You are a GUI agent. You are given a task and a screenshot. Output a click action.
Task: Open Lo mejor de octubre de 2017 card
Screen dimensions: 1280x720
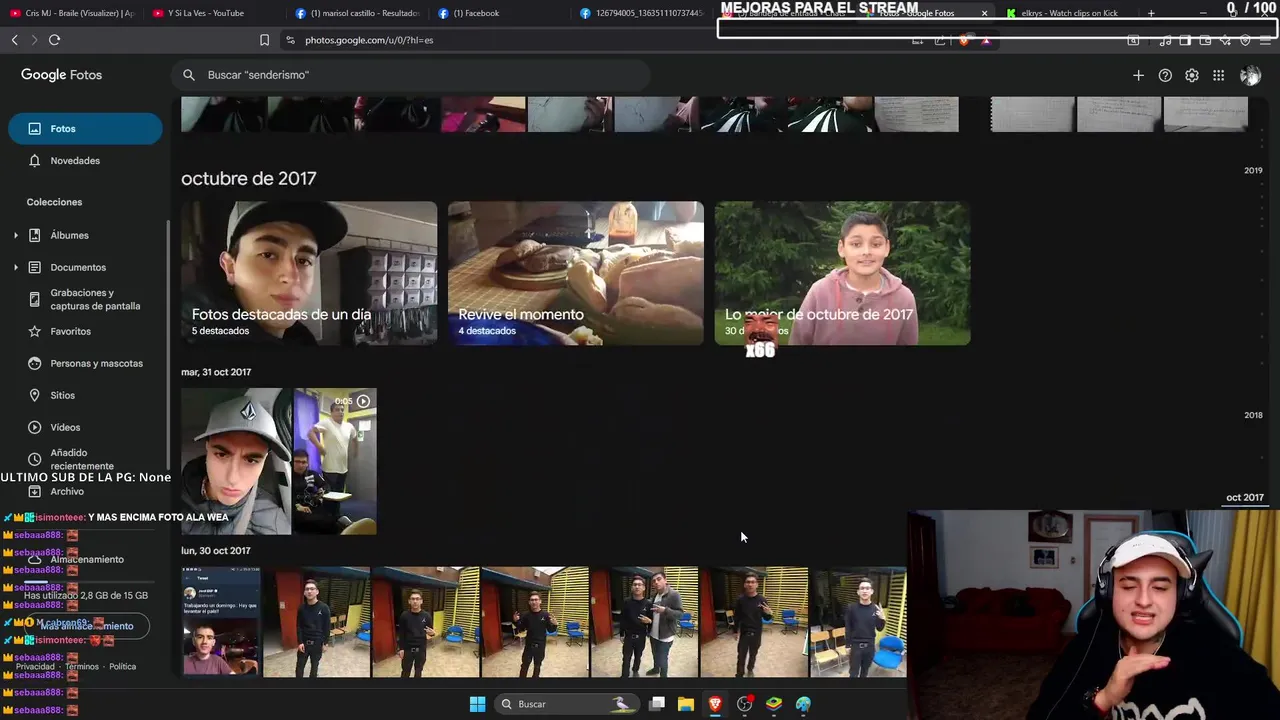point(842,273)
